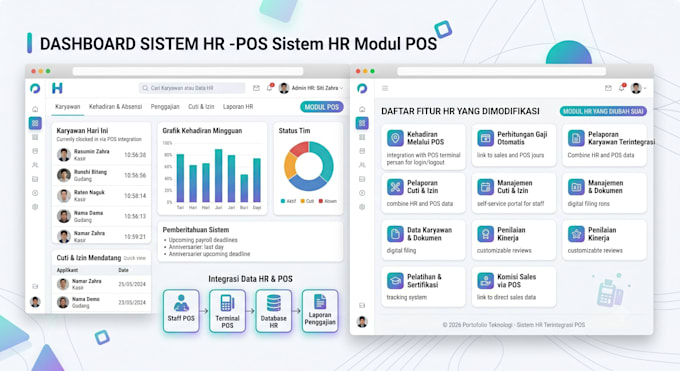Open Perhitungan Gaji Otomatis feature card
680x371 pixels.
click(x=514, y=145)
